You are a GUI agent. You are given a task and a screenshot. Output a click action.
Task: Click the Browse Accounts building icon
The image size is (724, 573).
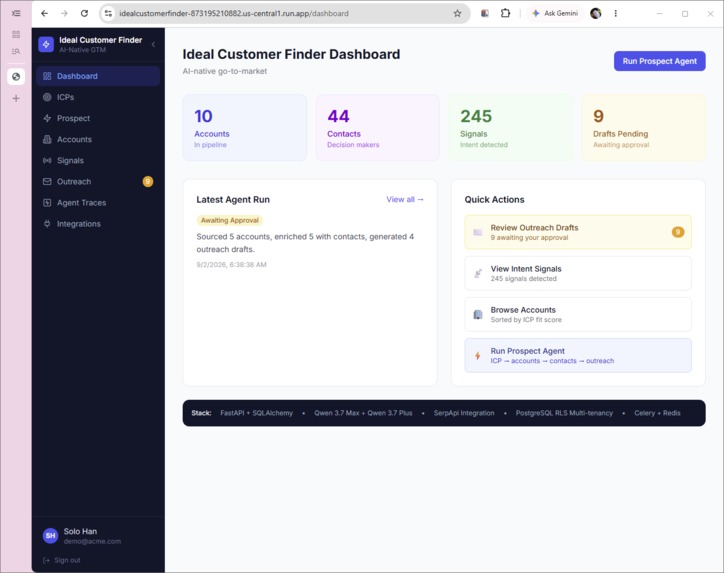coord(478,314)
